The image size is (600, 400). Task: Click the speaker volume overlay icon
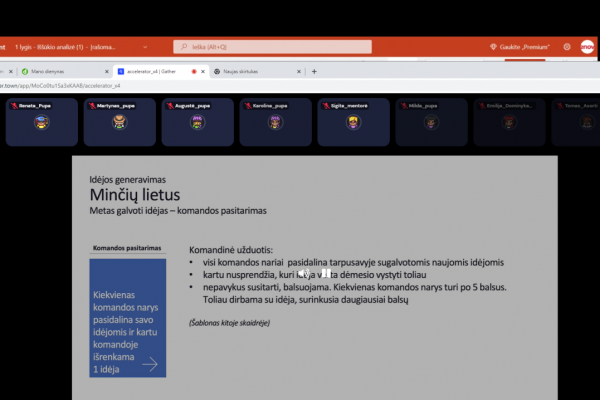pos(305,273)
